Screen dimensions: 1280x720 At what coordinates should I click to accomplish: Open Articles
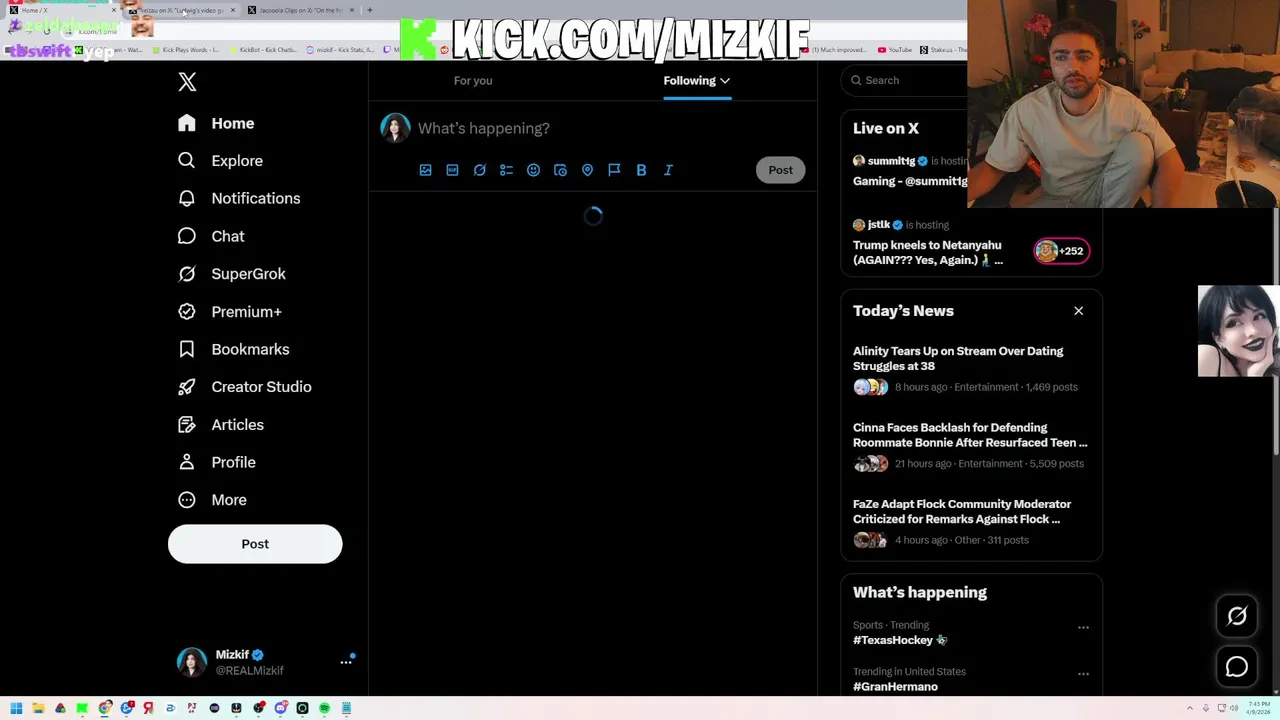[220, 425]
